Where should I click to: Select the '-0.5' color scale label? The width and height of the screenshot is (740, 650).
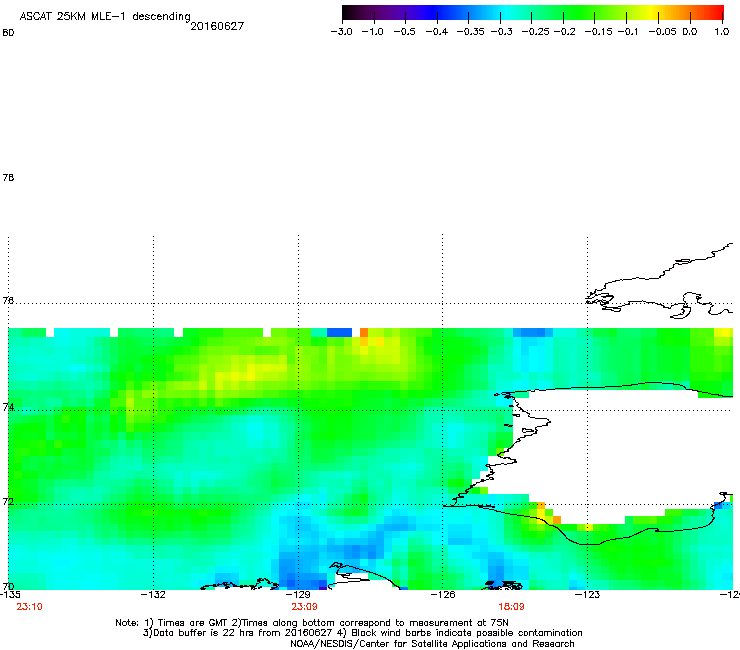[404, 32]
